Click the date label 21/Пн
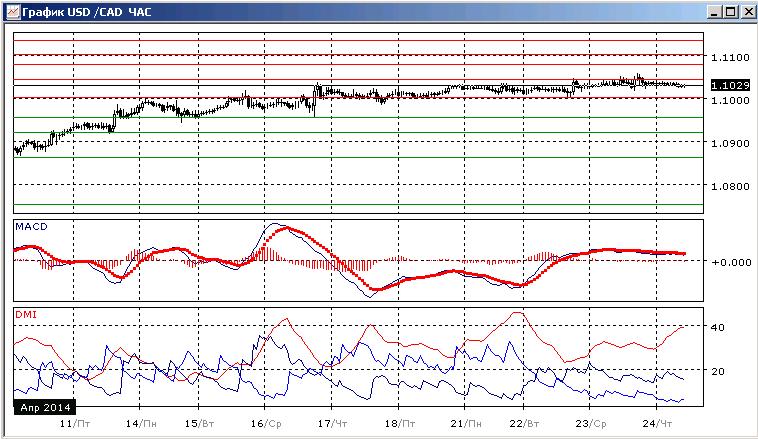Image resolution: width=758 pixels, height=439 pixels. click(466, 424)
